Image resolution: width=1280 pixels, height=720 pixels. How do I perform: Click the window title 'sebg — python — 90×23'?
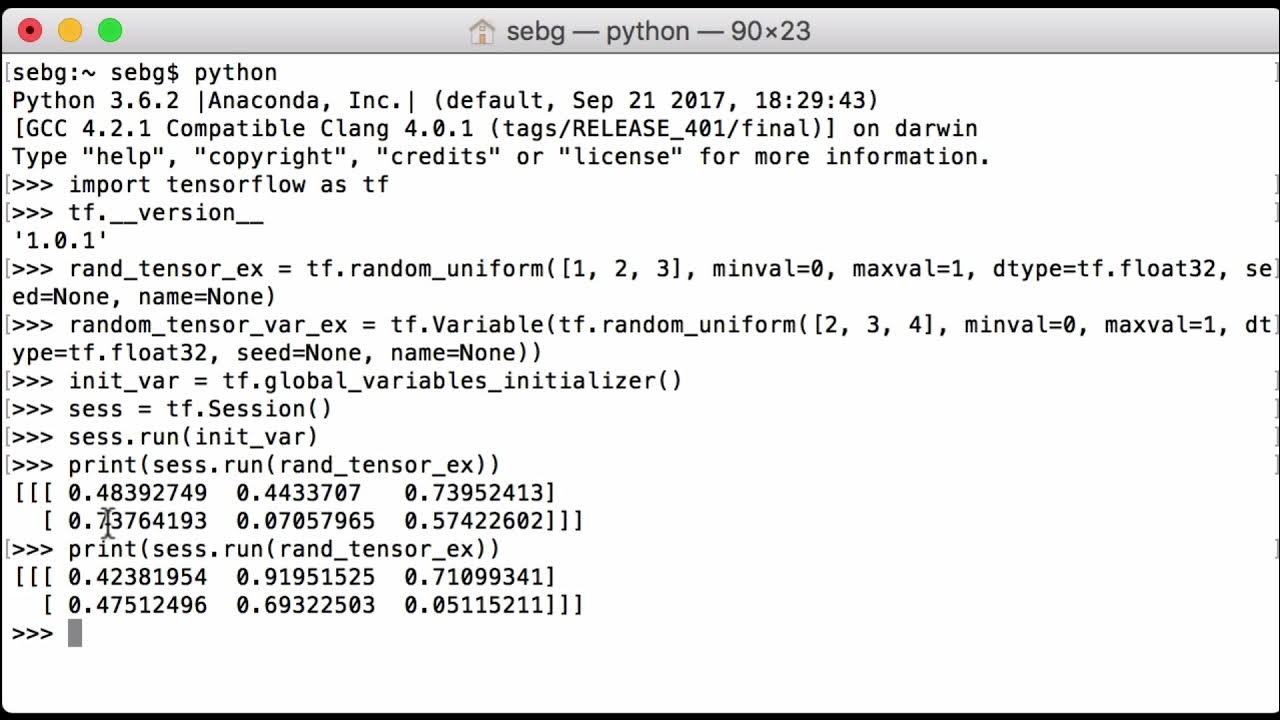tap(658, 31)
